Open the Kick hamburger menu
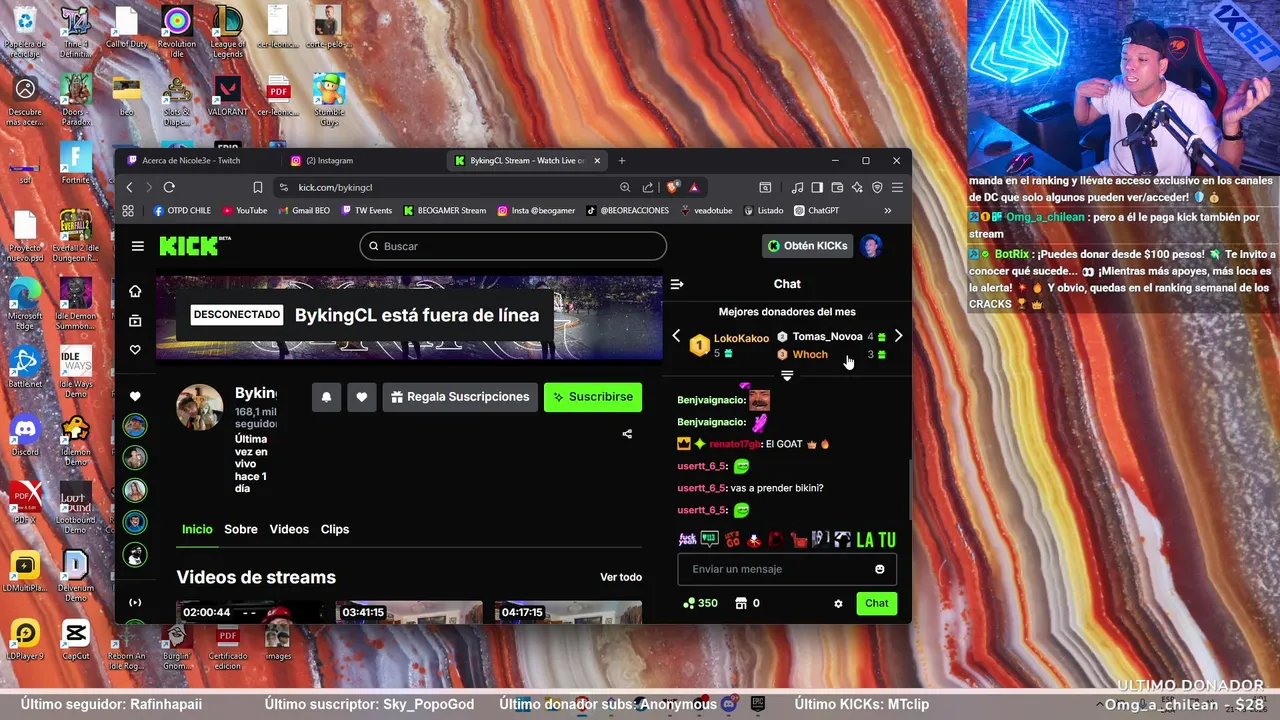The height and width of the screenshot is (720, 1280). pyautogui.click(x=138, y=246)
